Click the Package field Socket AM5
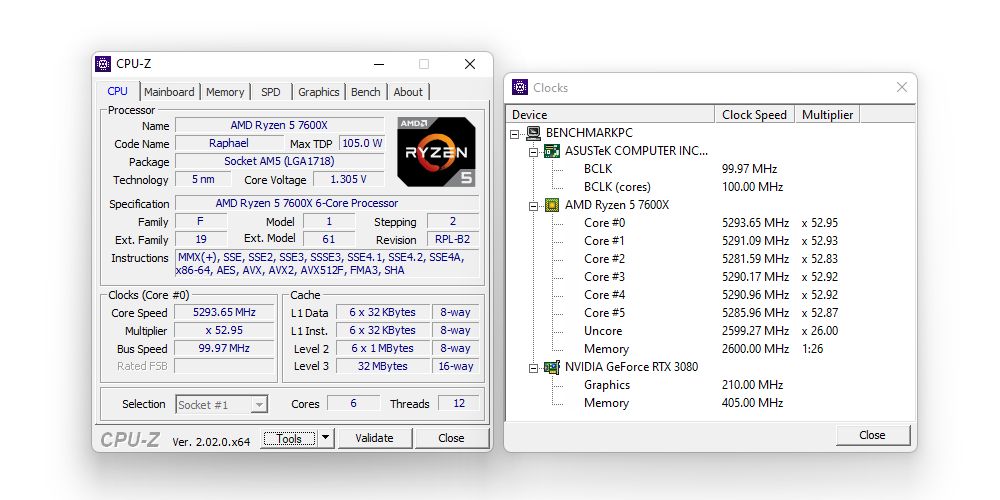This screenshot has width=1000, height=500. (x=279, y=161)
